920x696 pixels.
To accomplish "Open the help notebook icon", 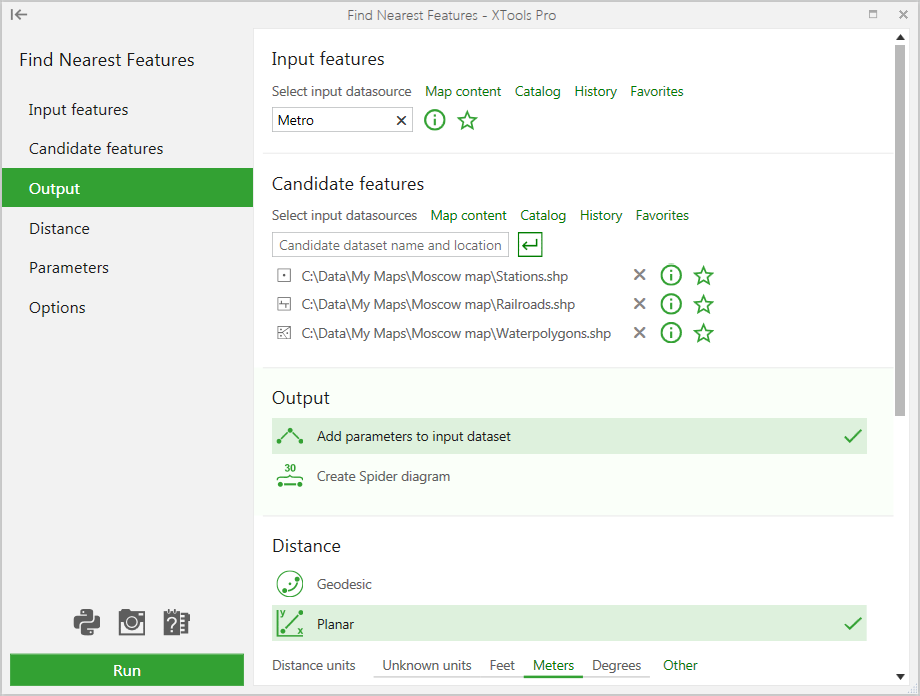I will pyautogui.click(x=177, y=623).
